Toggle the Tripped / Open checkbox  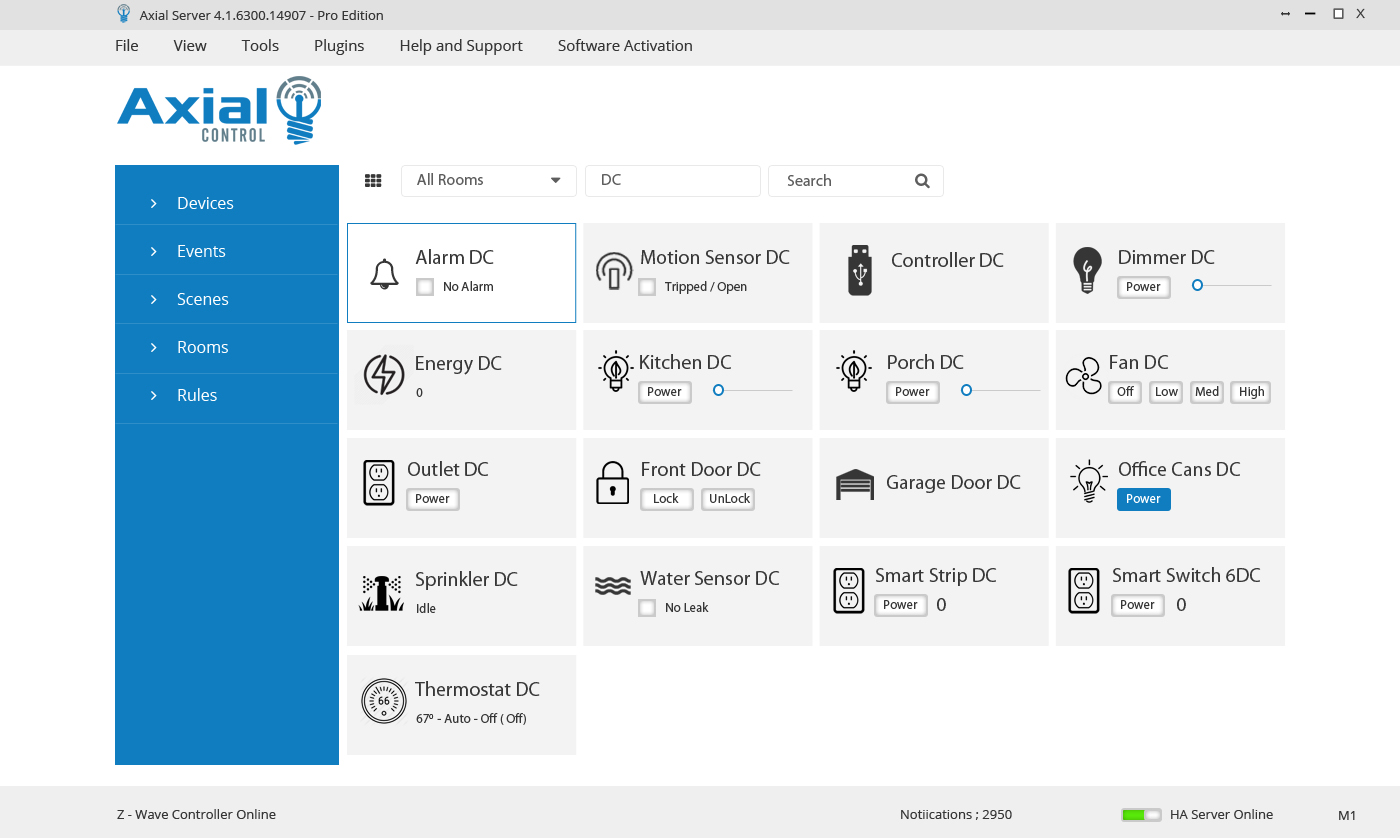(x=647, y=287)
